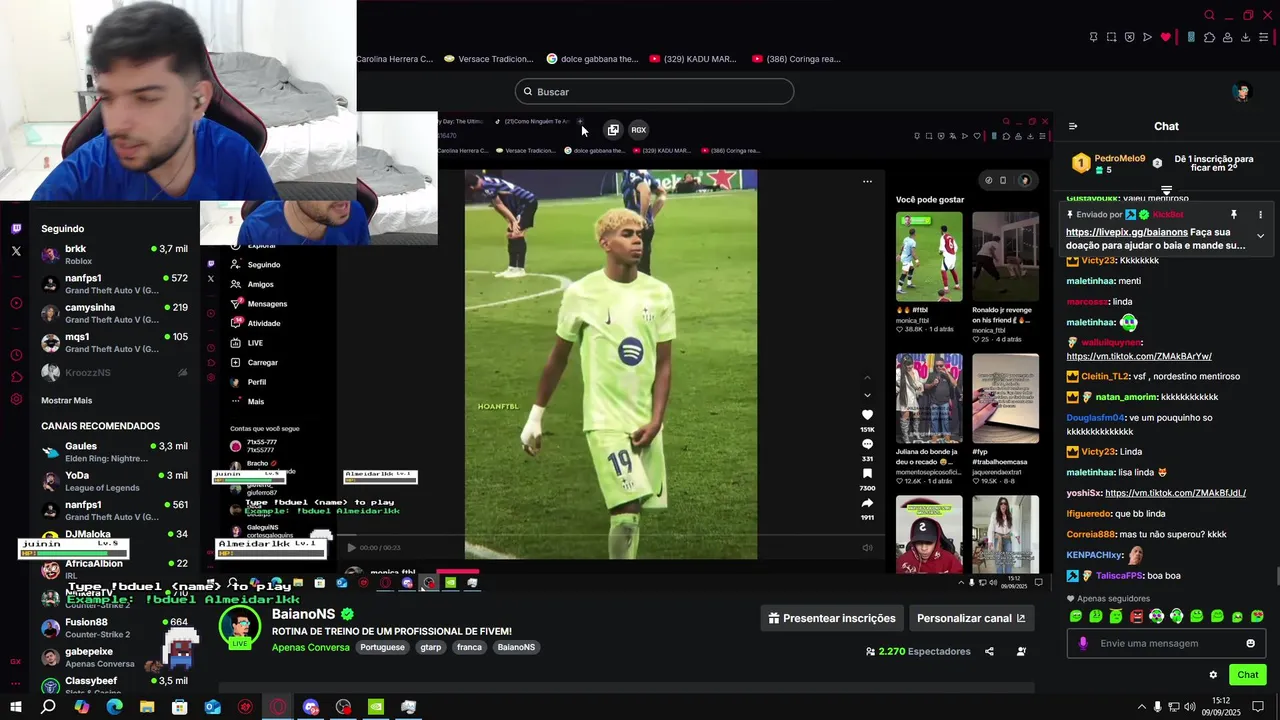Click the BaianoNS channel avatar

[x=240, y=627]
